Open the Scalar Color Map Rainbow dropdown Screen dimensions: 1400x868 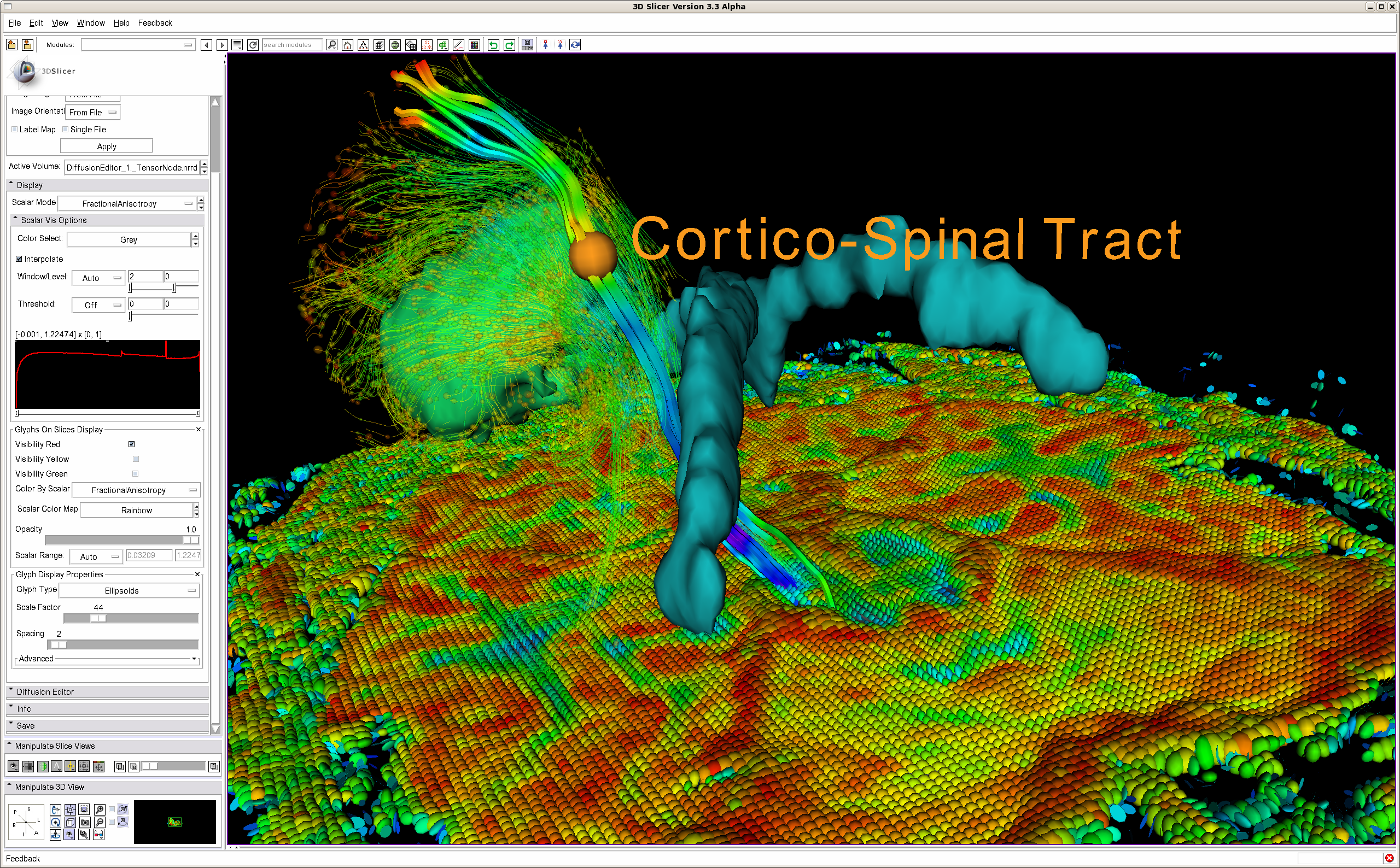(x=137, y=511)
